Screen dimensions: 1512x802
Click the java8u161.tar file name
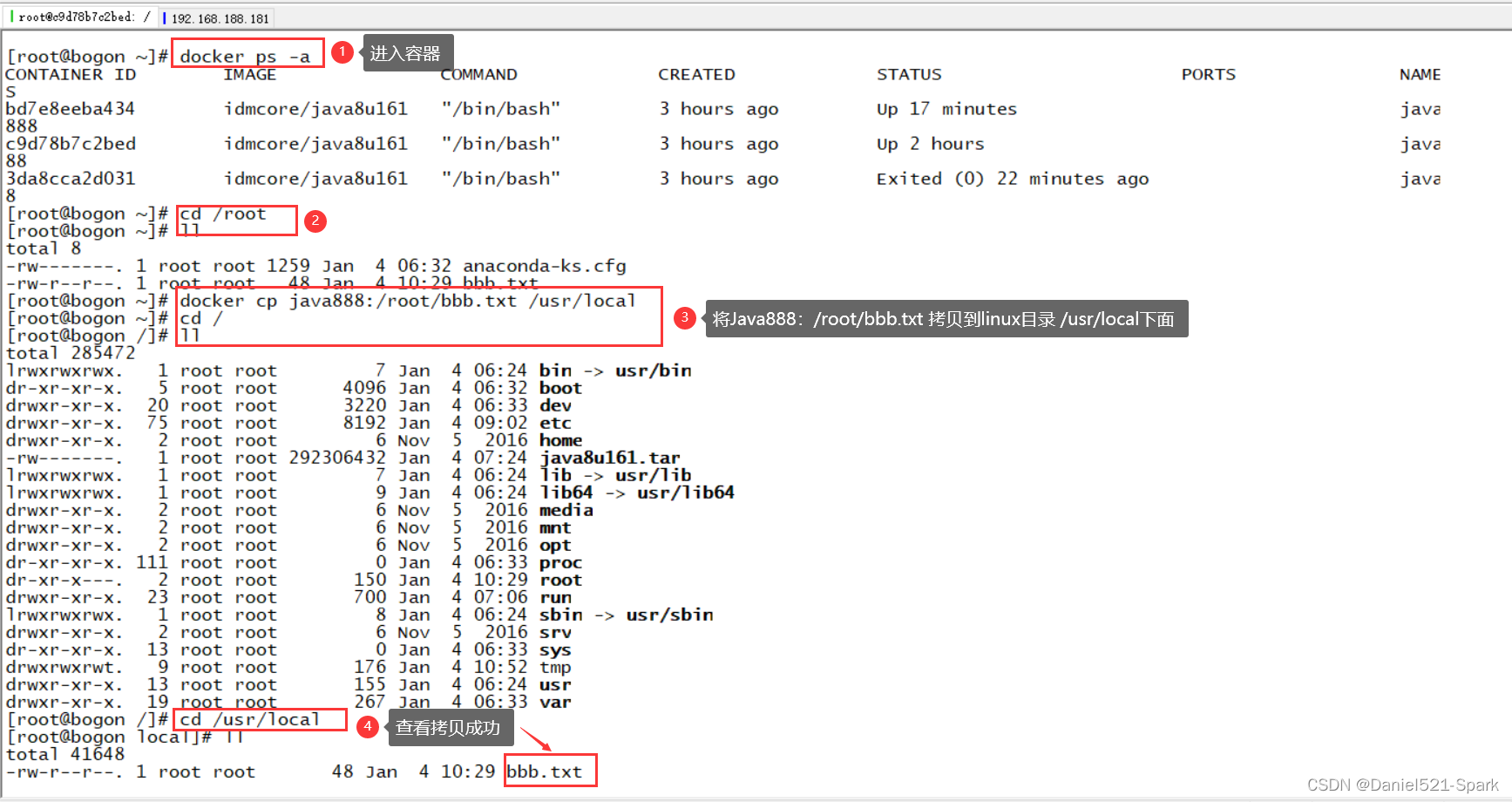pyautogui.click(x=610, y=458)
